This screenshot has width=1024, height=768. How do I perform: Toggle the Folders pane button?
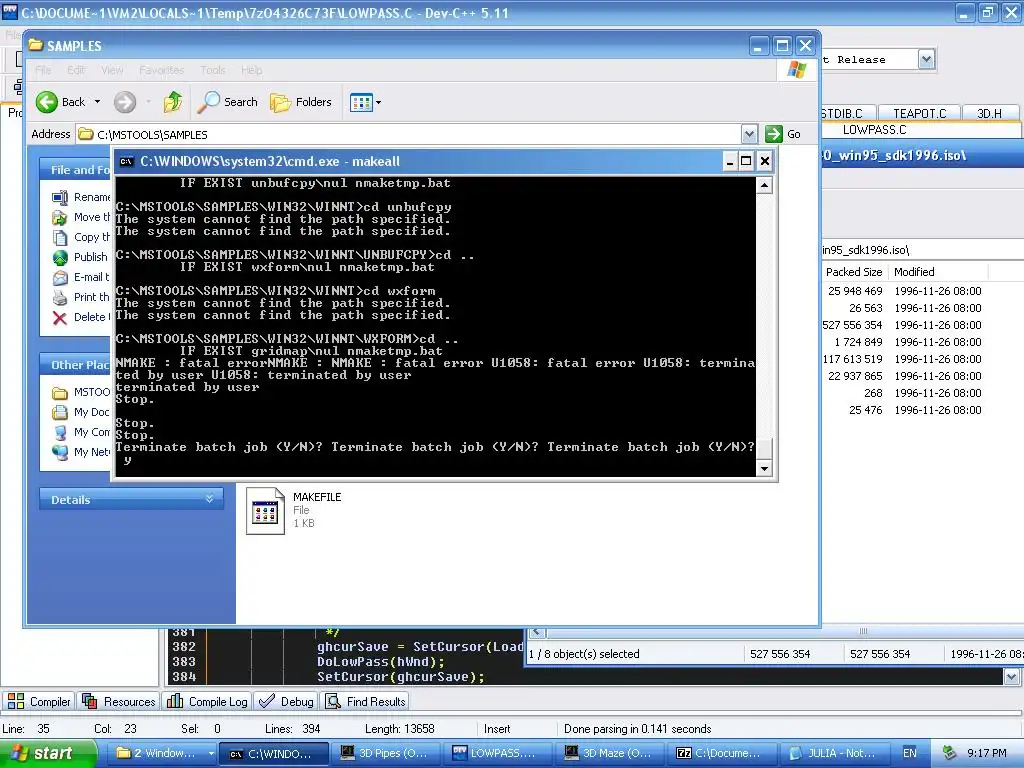(x=301, y=102)
